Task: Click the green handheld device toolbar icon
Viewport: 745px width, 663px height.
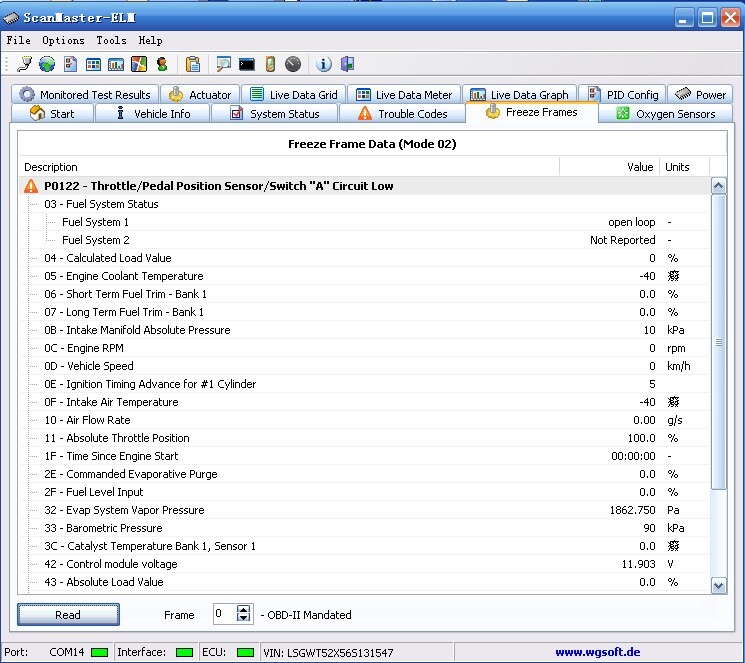Action: pyautogui.click(x=270, y=64)
